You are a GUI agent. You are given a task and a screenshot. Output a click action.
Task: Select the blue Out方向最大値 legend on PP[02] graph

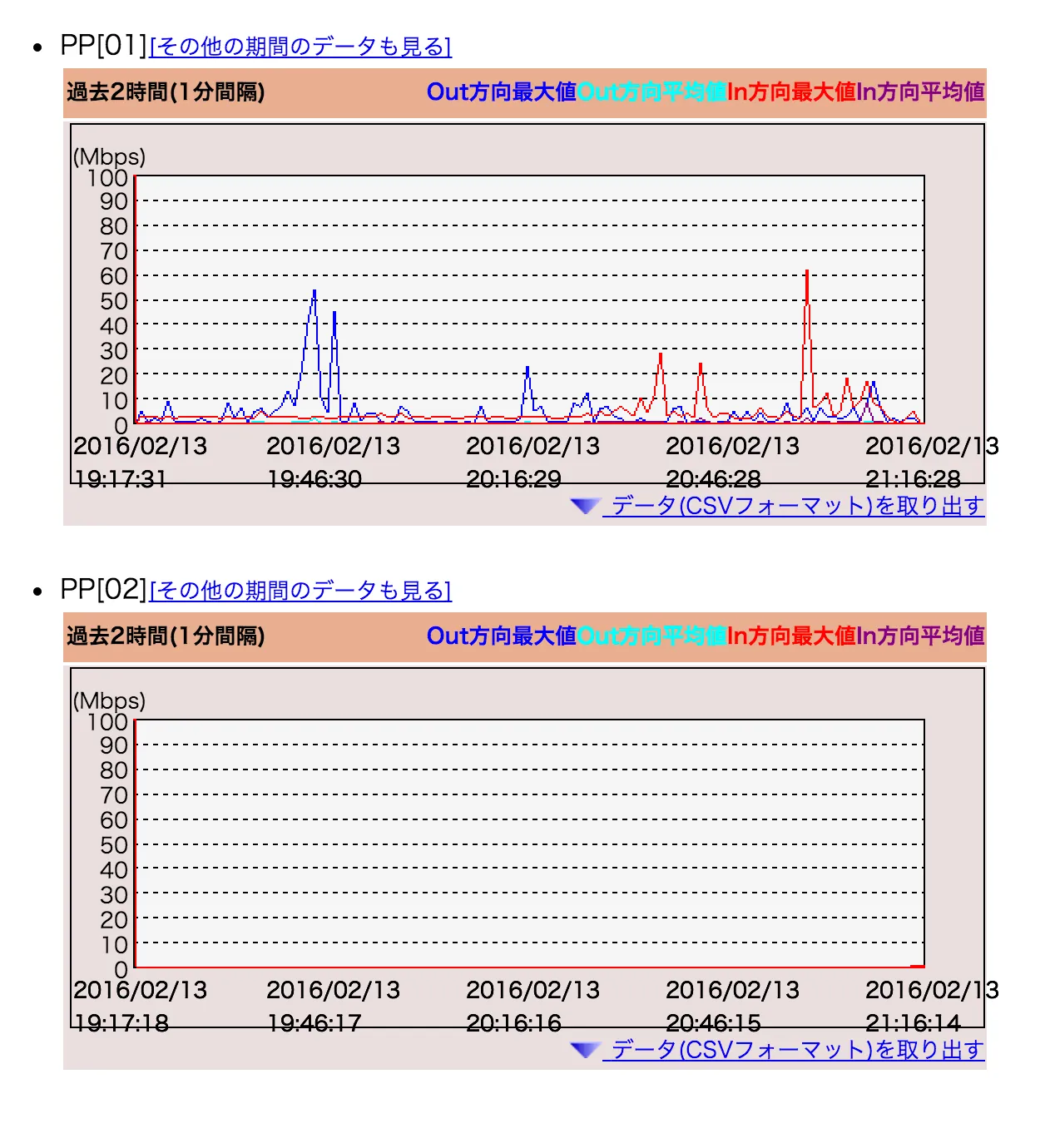[500, 637]
